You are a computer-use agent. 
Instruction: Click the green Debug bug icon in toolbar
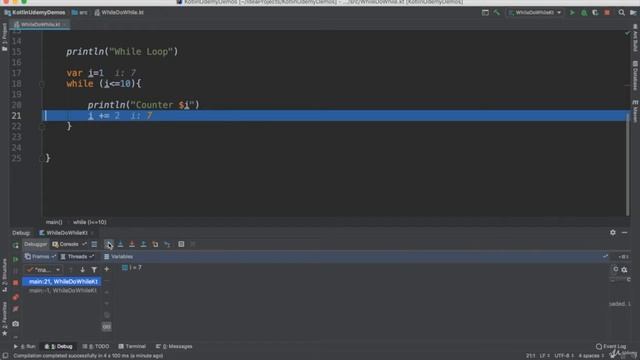[584, 13]
